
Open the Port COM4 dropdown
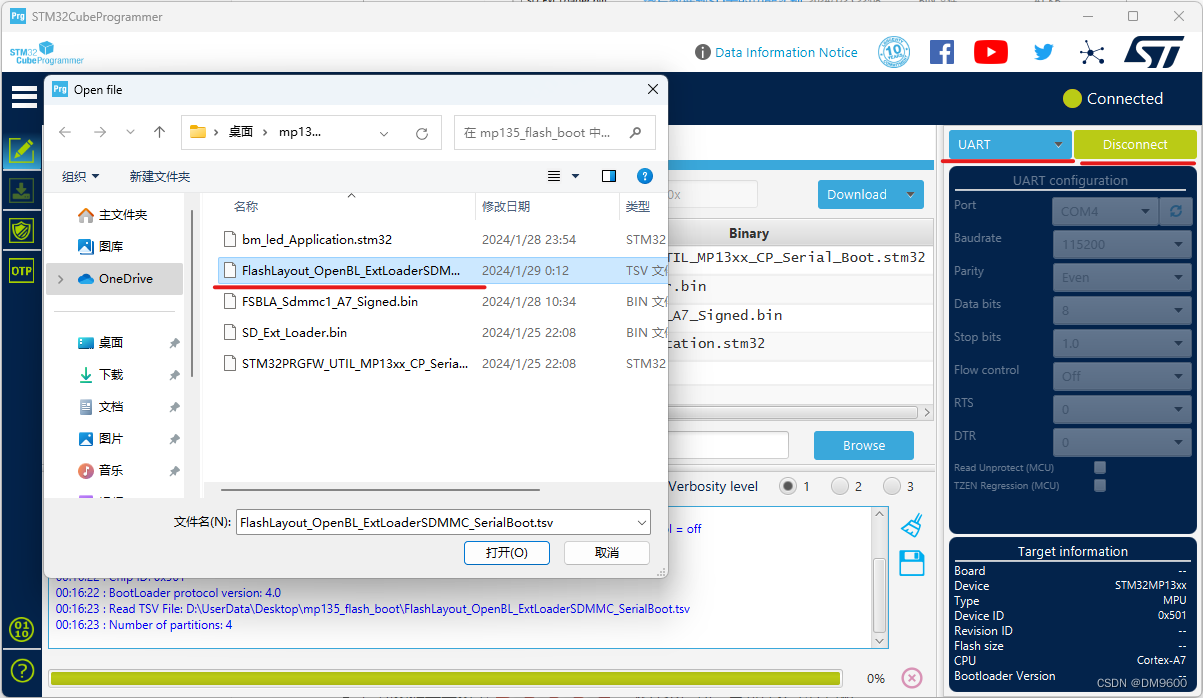[1105, 211]
